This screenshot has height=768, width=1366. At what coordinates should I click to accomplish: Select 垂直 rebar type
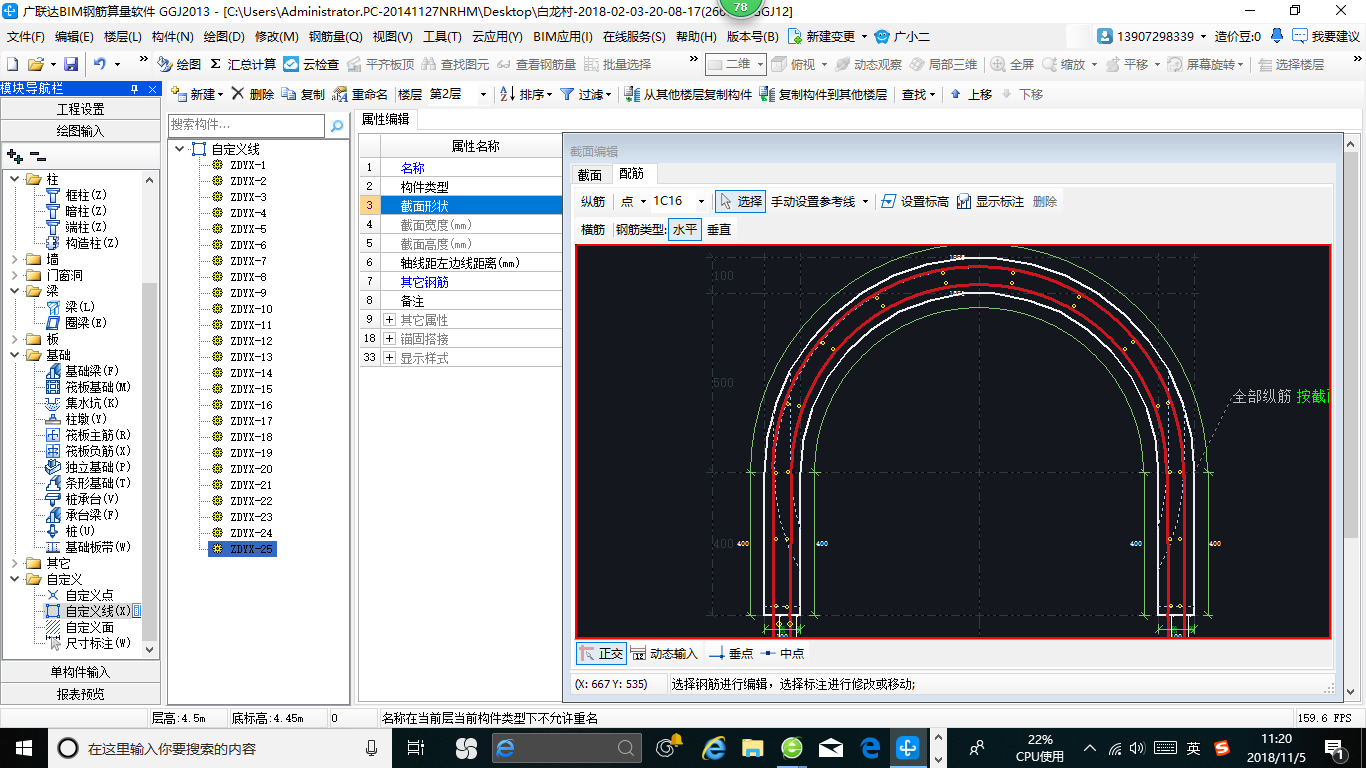719,229
